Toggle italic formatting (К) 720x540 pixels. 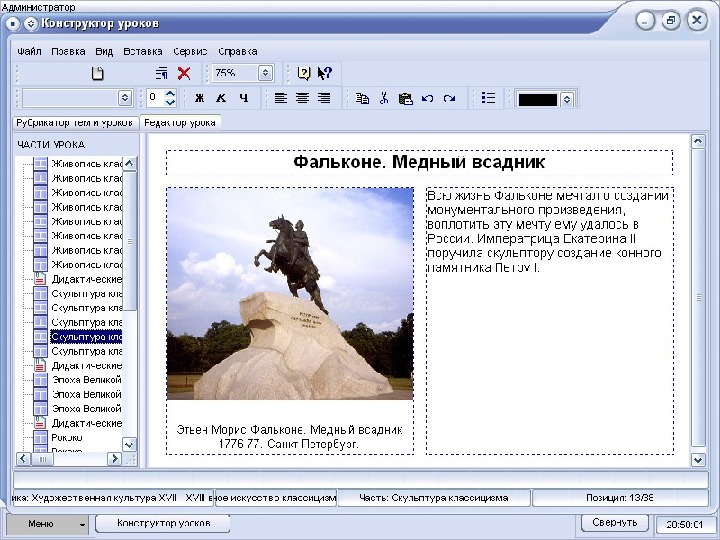point(221,98)
